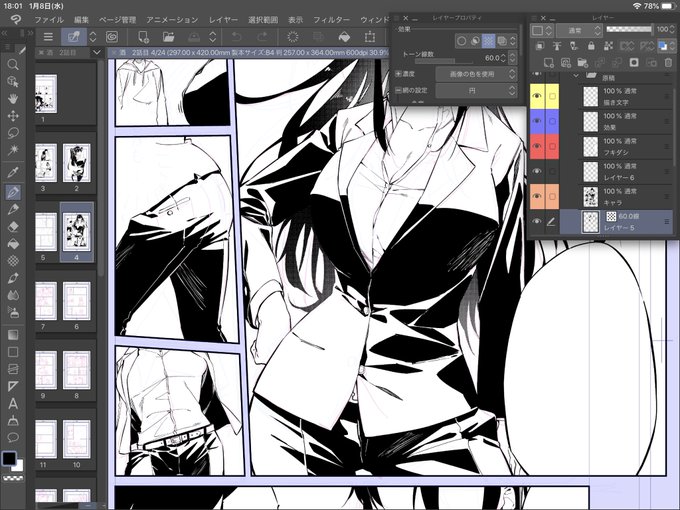Click the Scale/Rotate transform icon
The width and height of the screenshot is (680, 510).
tap(369, 37)
